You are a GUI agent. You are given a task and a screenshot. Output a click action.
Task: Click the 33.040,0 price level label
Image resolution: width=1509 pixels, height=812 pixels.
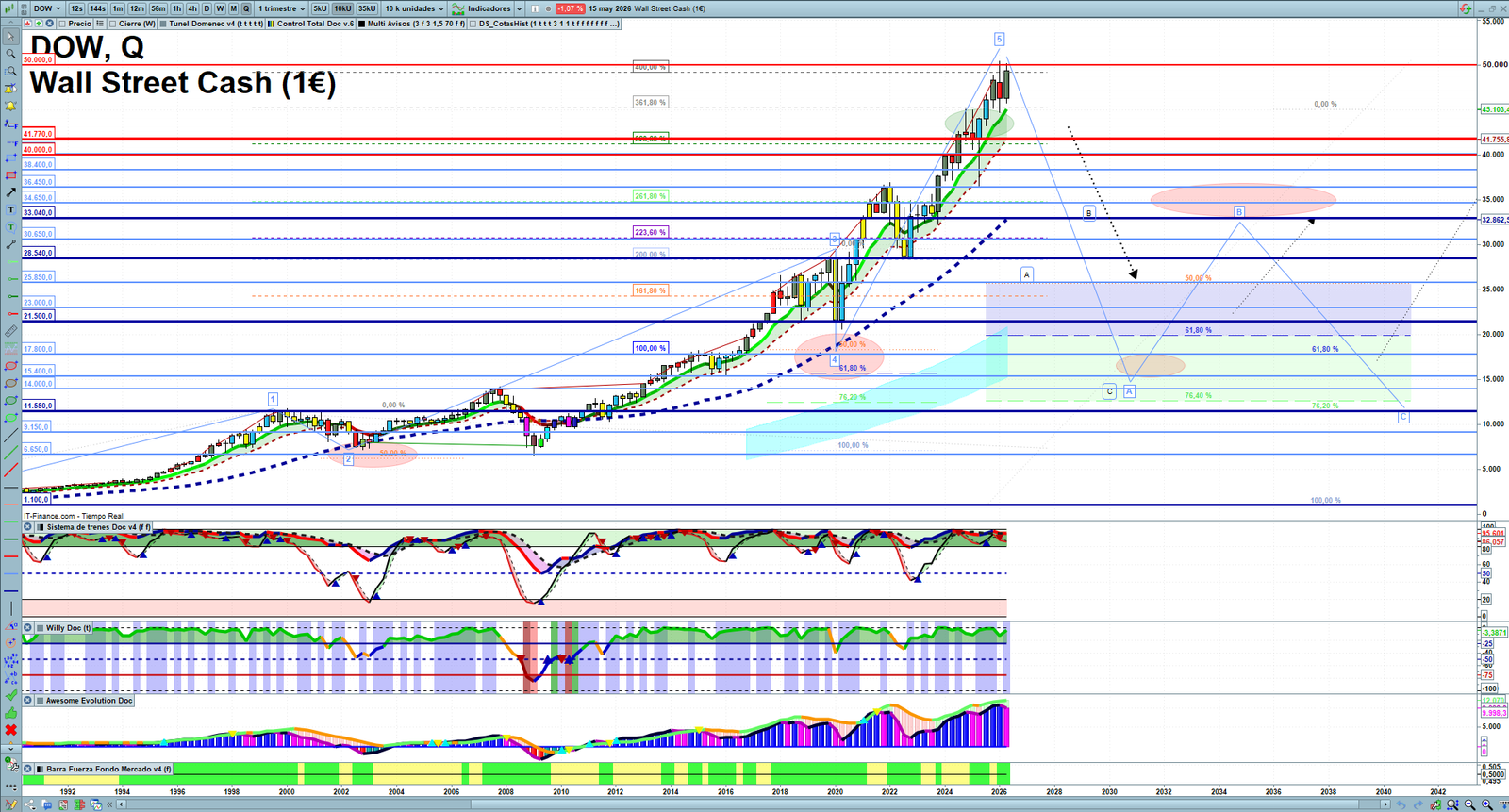[x=38, y=213]
